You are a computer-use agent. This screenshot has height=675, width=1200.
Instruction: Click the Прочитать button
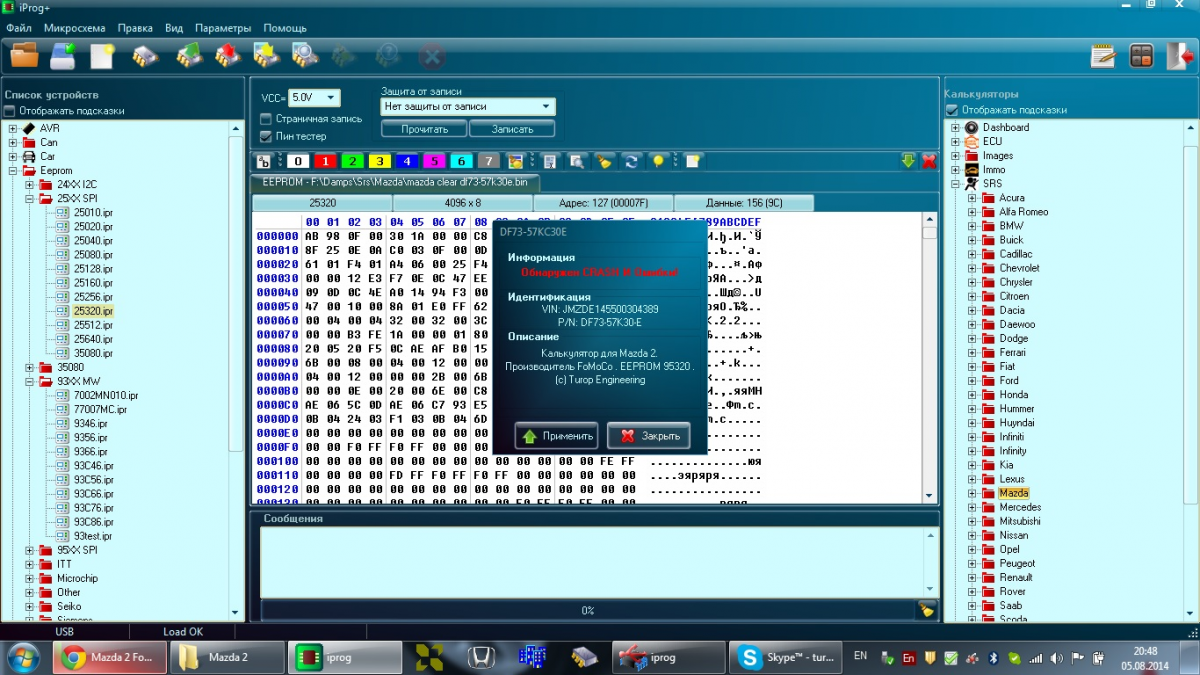coord(424,129)
